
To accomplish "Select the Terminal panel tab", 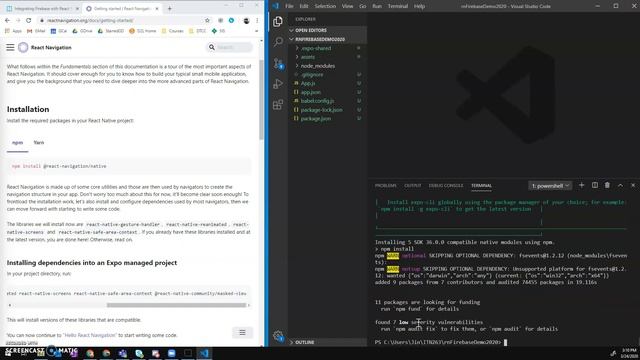I will [481, 186].
